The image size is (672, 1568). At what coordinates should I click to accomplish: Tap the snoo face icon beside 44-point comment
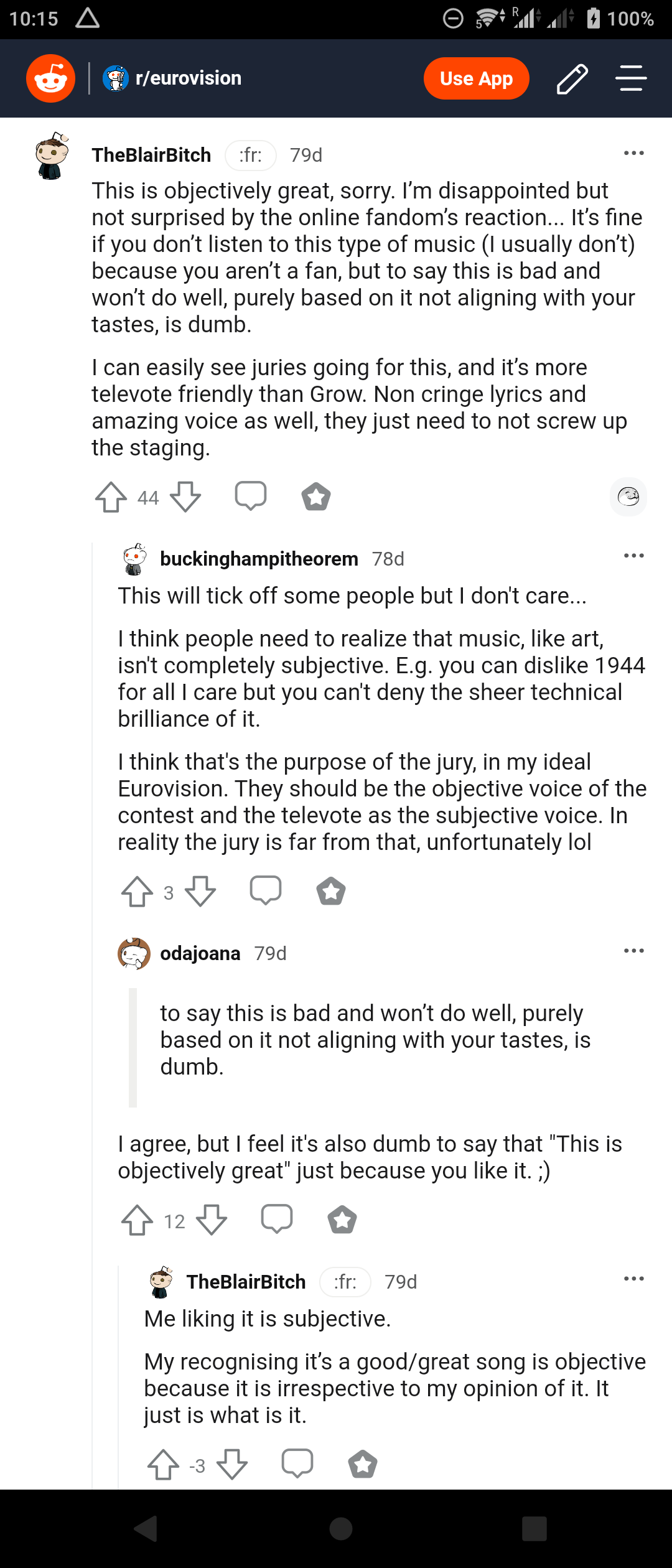[x=628, y=497]
